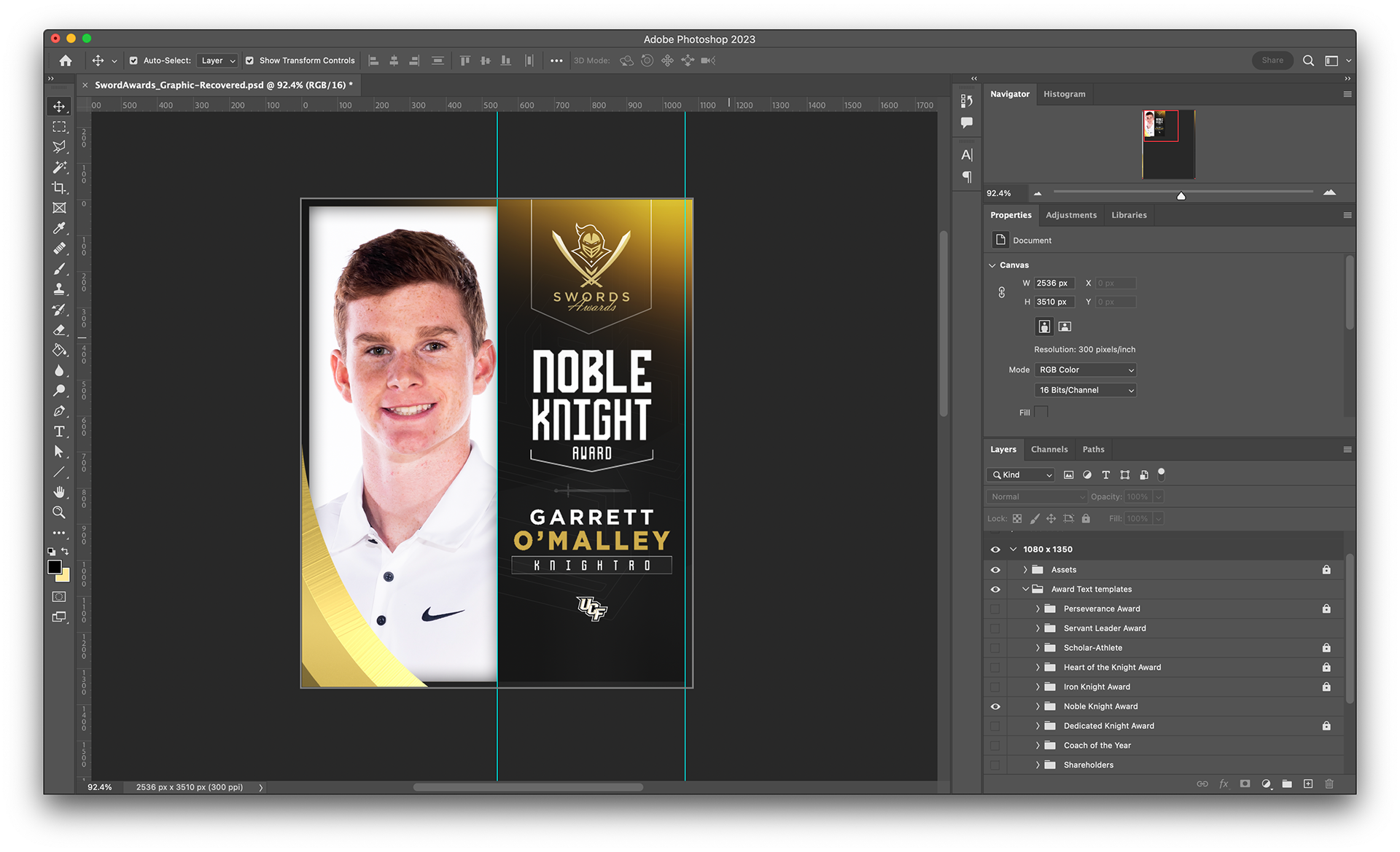The image size is (1400, 852).
Task: Set canvas to landscape orientation
Action: [x=1065, y=327]
